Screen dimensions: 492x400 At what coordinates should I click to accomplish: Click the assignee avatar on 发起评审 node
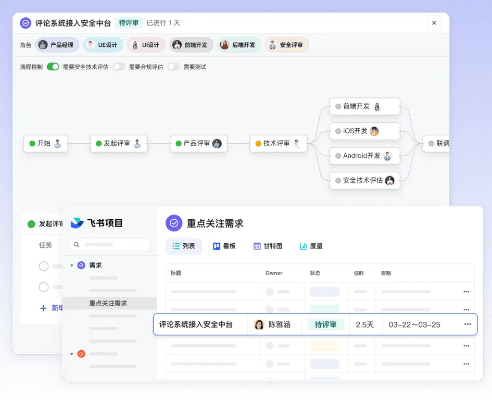137,143
